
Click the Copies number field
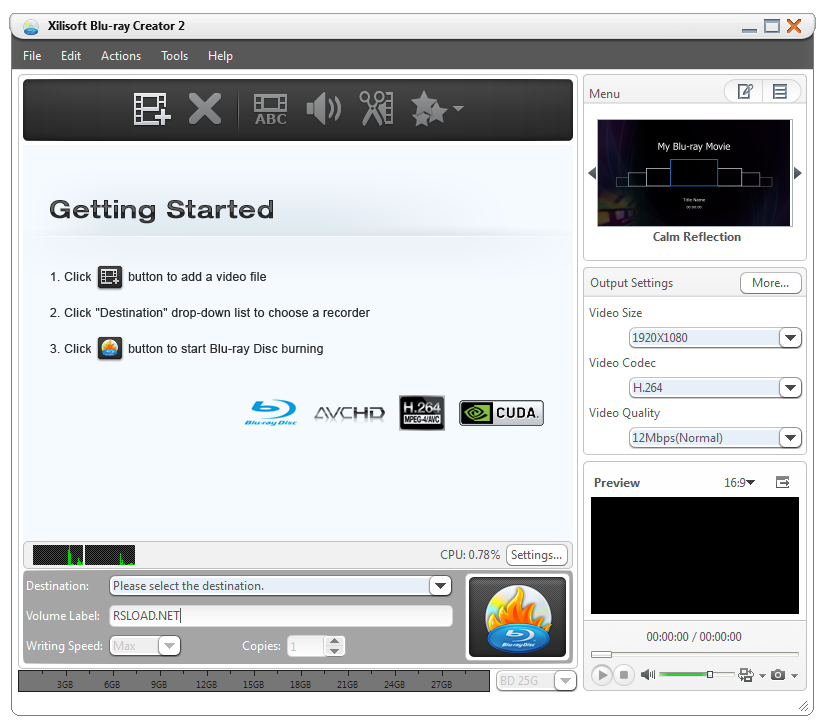(x=306, y=646)
